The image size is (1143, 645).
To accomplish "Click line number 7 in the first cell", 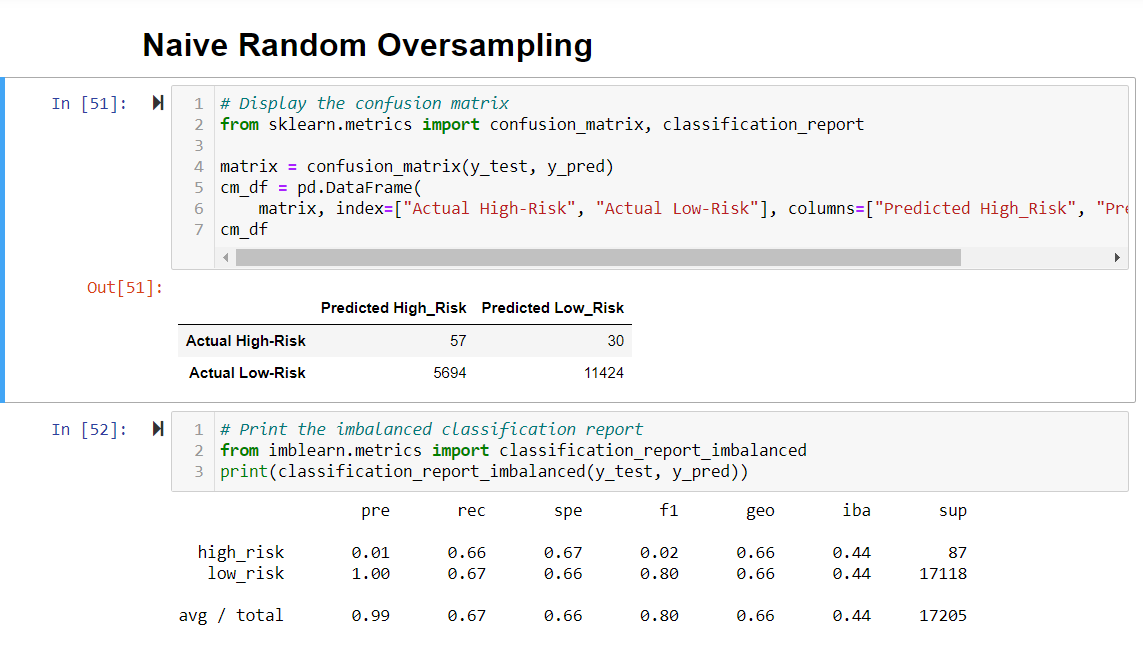I will click(x=198, y=229).
